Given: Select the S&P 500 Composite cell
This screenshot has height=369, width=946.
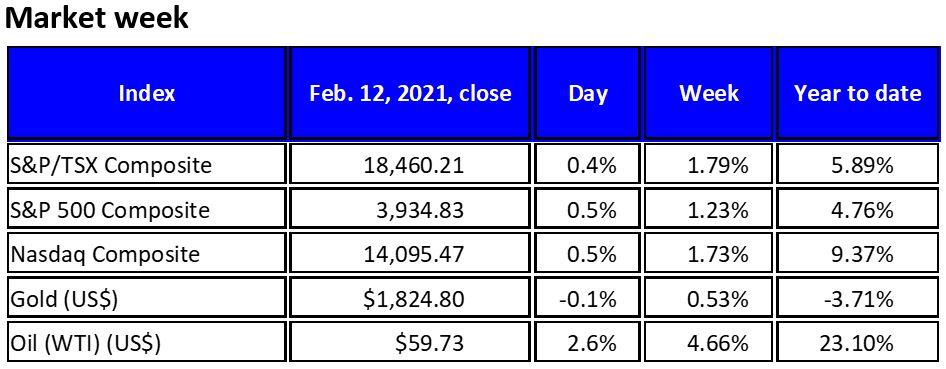Looking at the screenshot, I should coord(147,209).
